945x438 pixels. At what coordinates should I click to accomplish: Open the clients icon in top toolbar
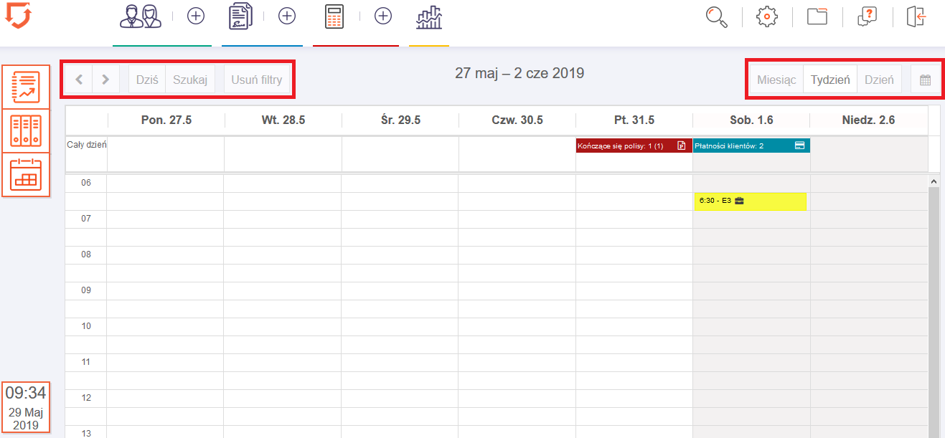tap(140, 17)
